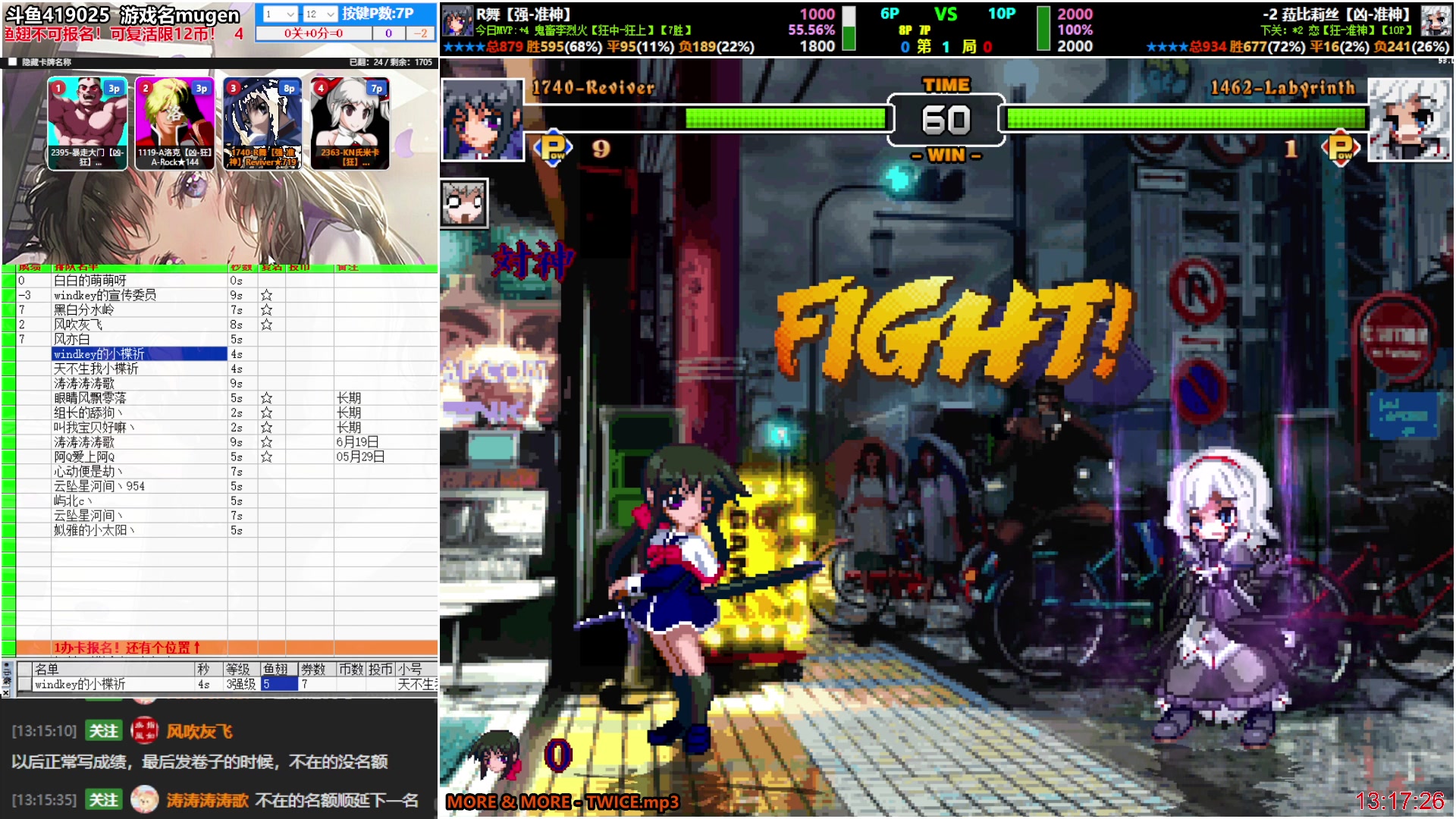The image size is (1456, 819).
Task: Click the 涛涛涛涛歌 chat avatar
Action: coord(144,799)
